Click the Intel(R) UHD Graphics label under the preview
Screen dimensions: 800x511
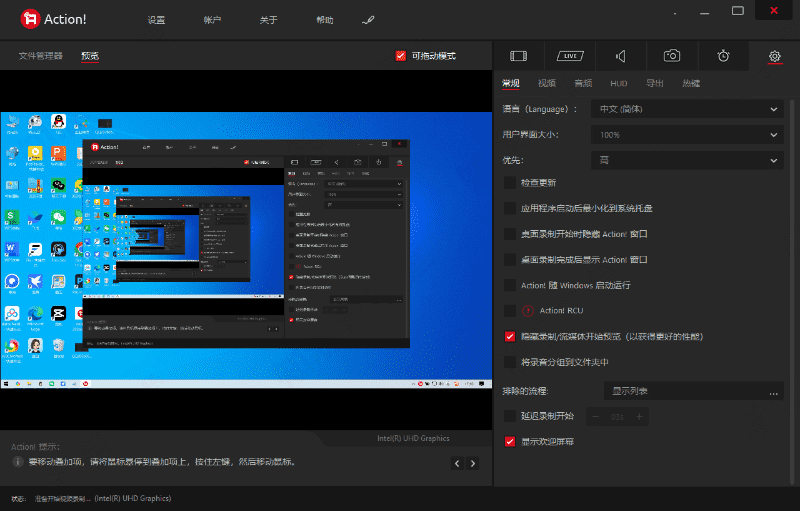pos(413,438)
